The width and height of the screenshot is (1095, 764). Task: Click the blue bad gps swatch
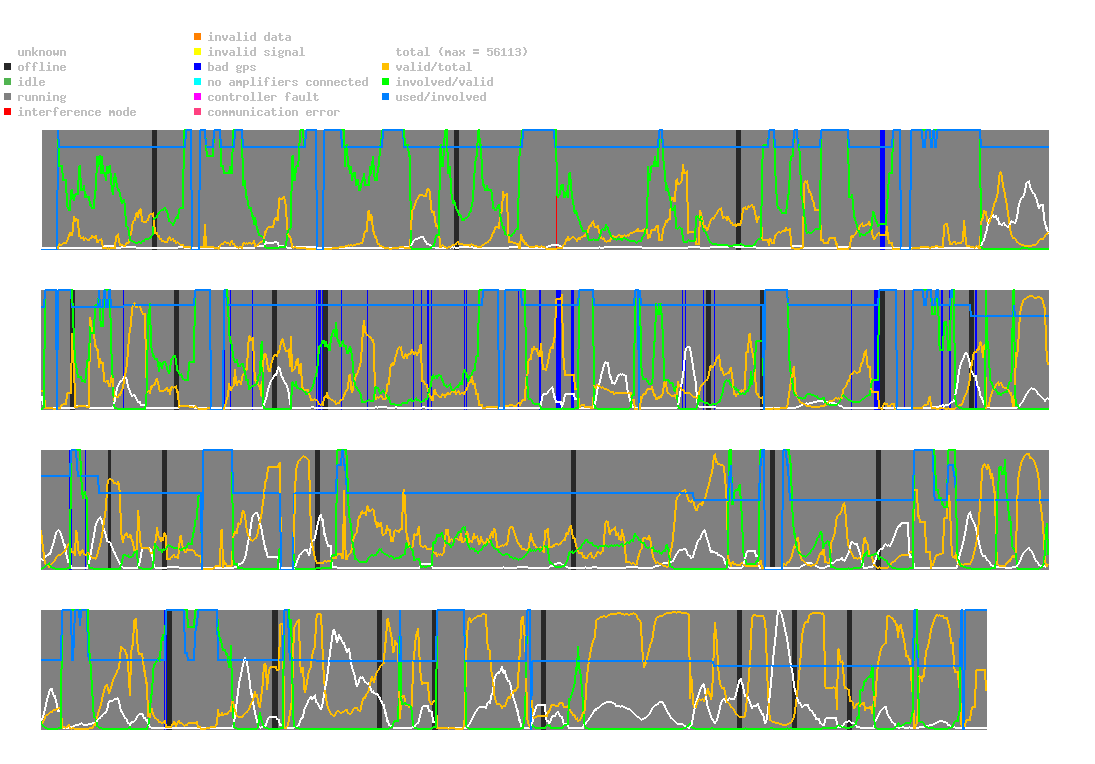(198, 67)
